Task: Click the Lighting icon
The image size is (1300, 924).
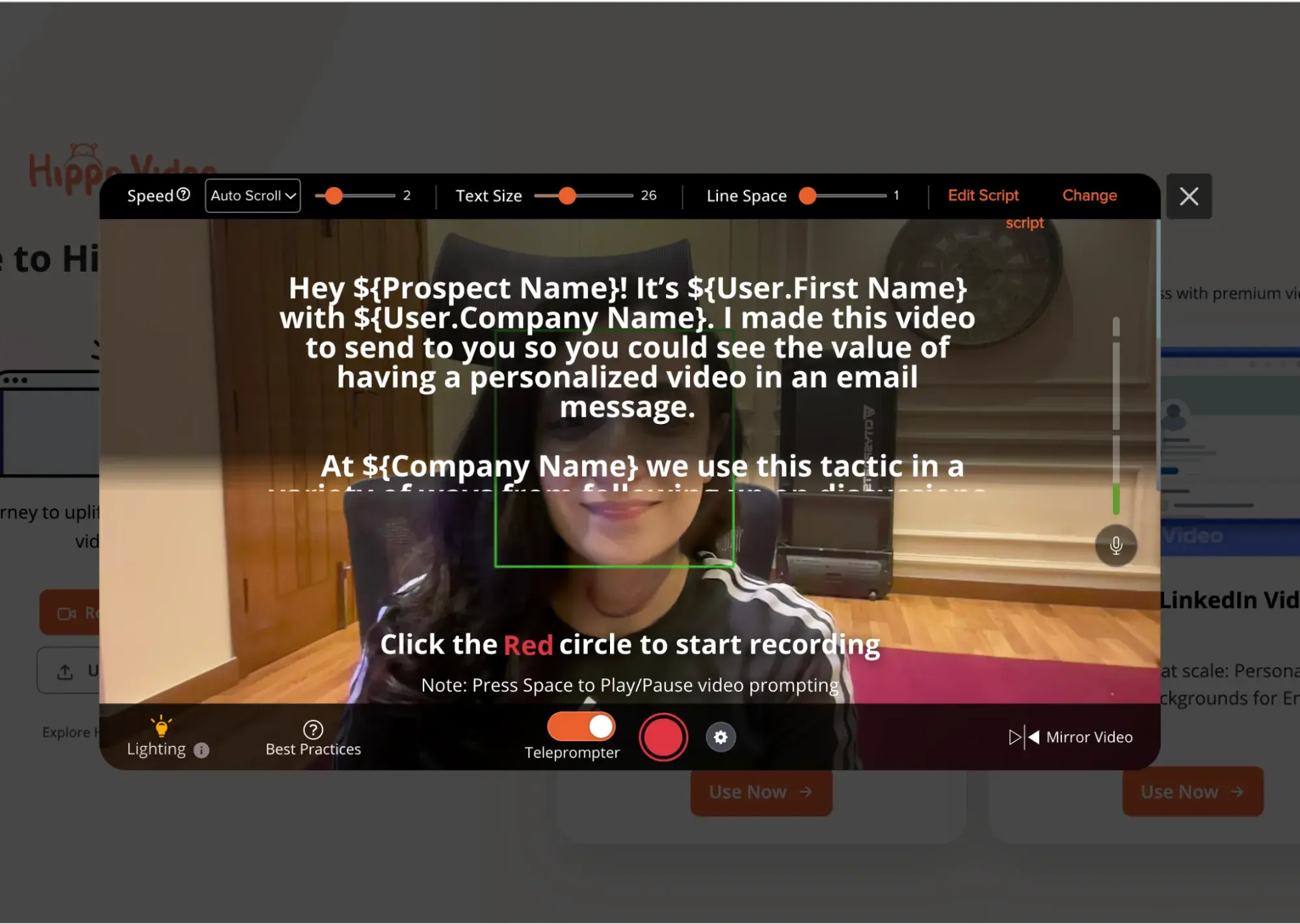Action: pos(161,726)
